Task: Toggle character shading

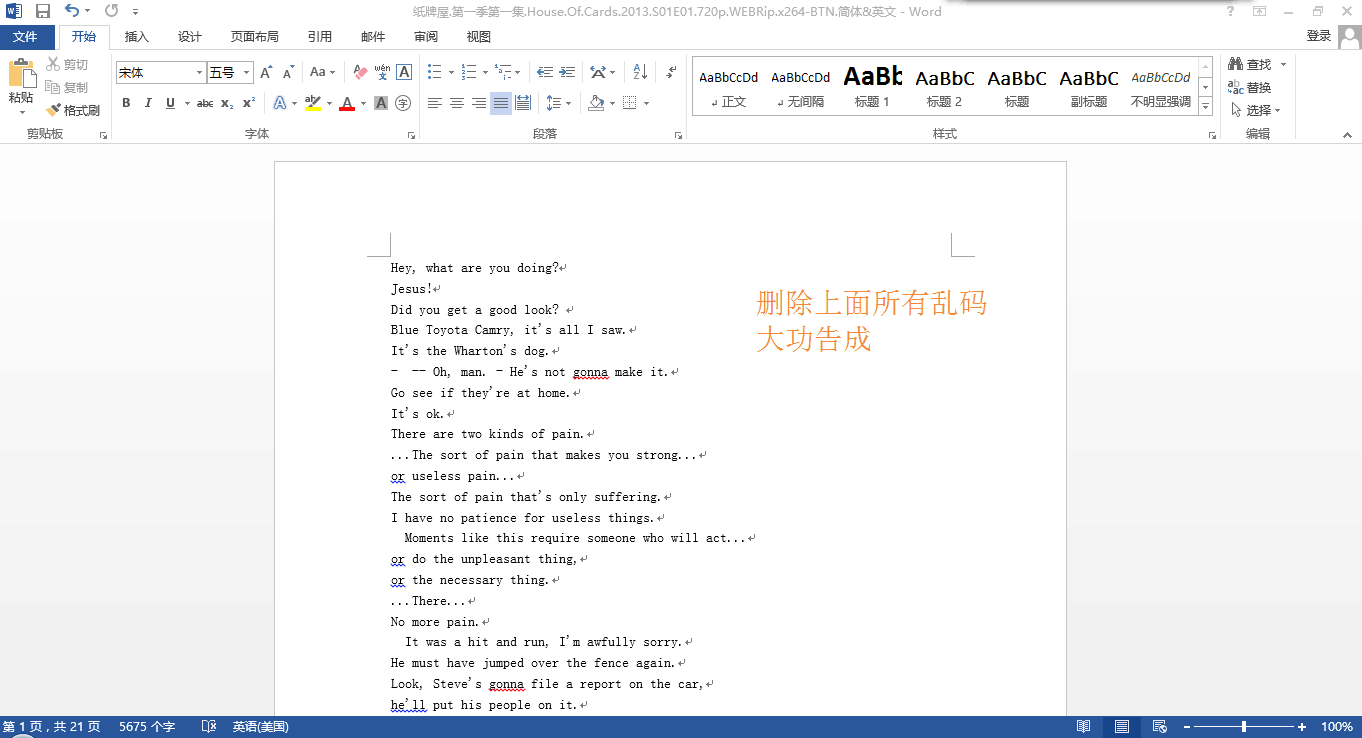Action: pos(381,103)
